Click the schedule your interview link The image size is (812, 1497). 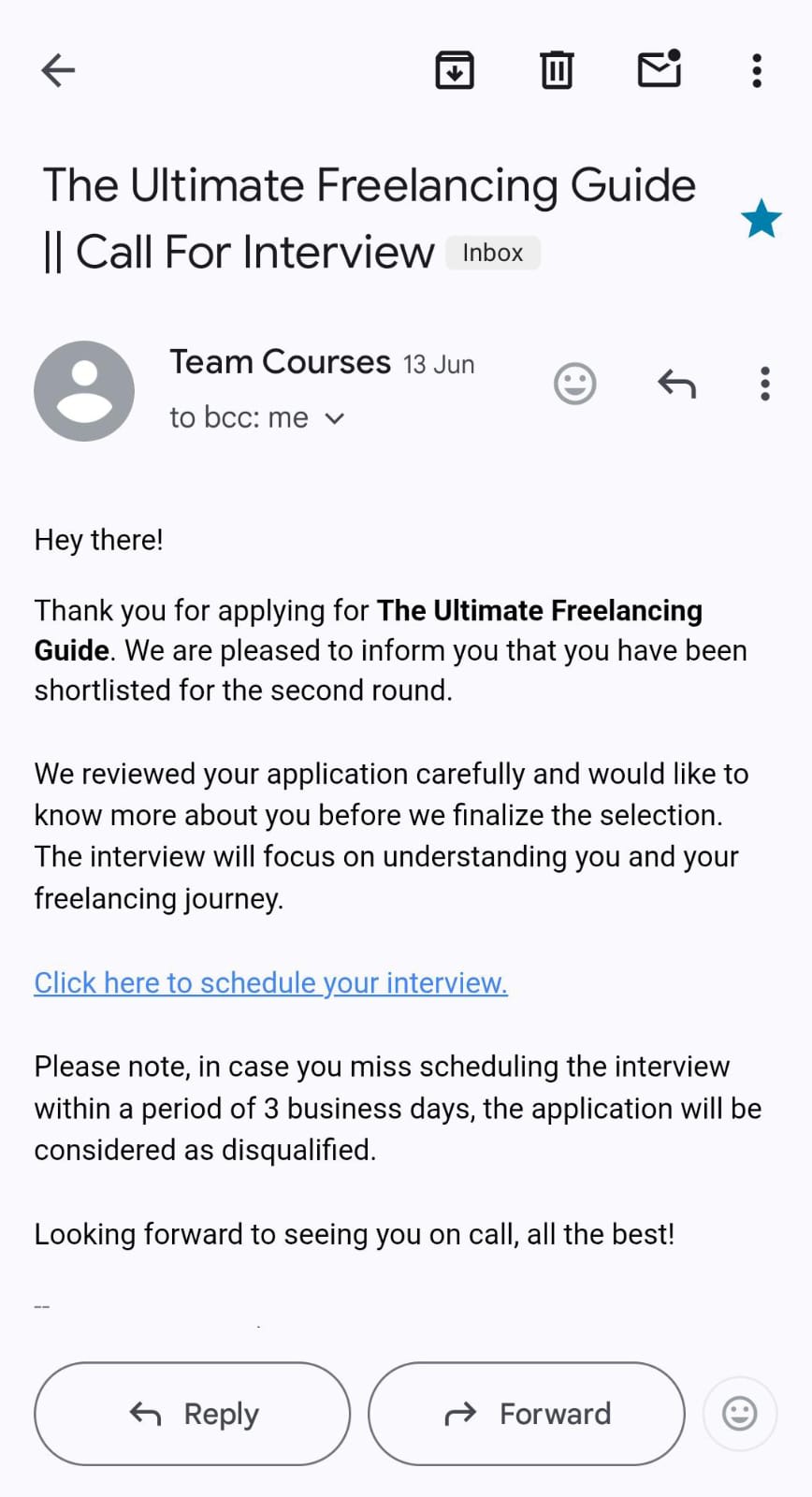pyautogui.click(x=271, y=982)
